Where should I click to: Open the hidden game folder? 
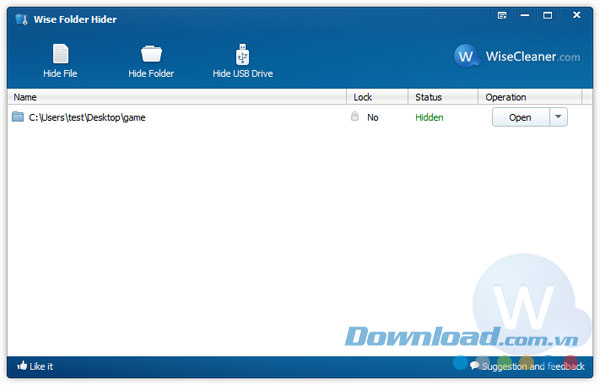tap(520, 117)
